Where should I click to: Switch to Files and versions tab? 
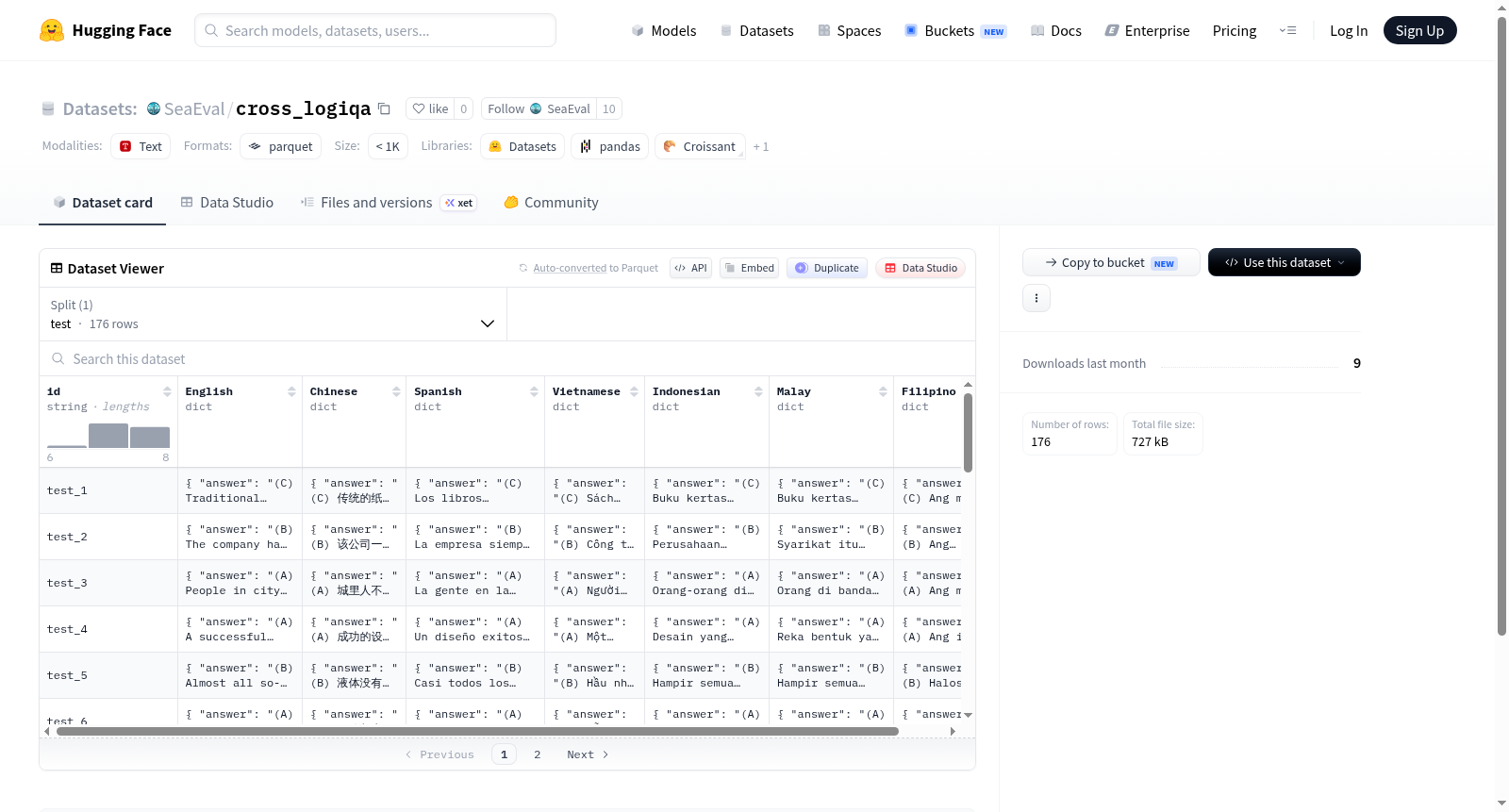pyautogui.click(x=389, y=202)
